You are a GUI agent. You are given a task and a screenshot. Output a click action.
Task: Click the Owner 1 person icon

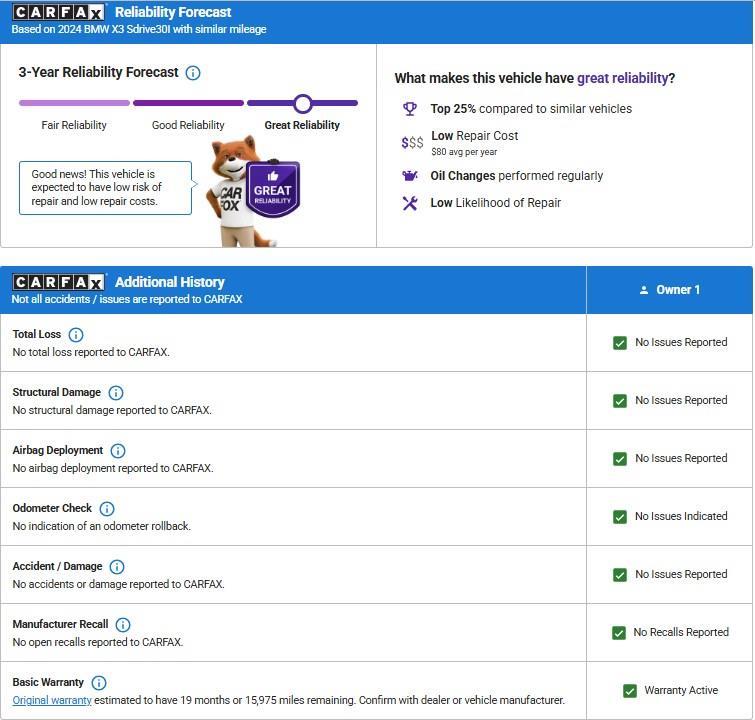644,290
